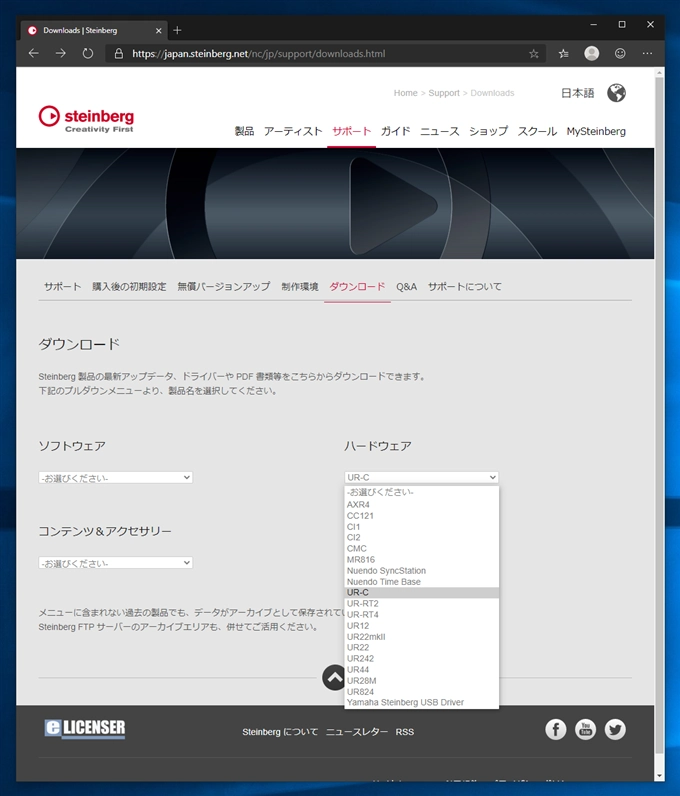680x796 pixels.
Task: Open the globe language selector icon
Action: pyautogui.click(x=616, y=93)
